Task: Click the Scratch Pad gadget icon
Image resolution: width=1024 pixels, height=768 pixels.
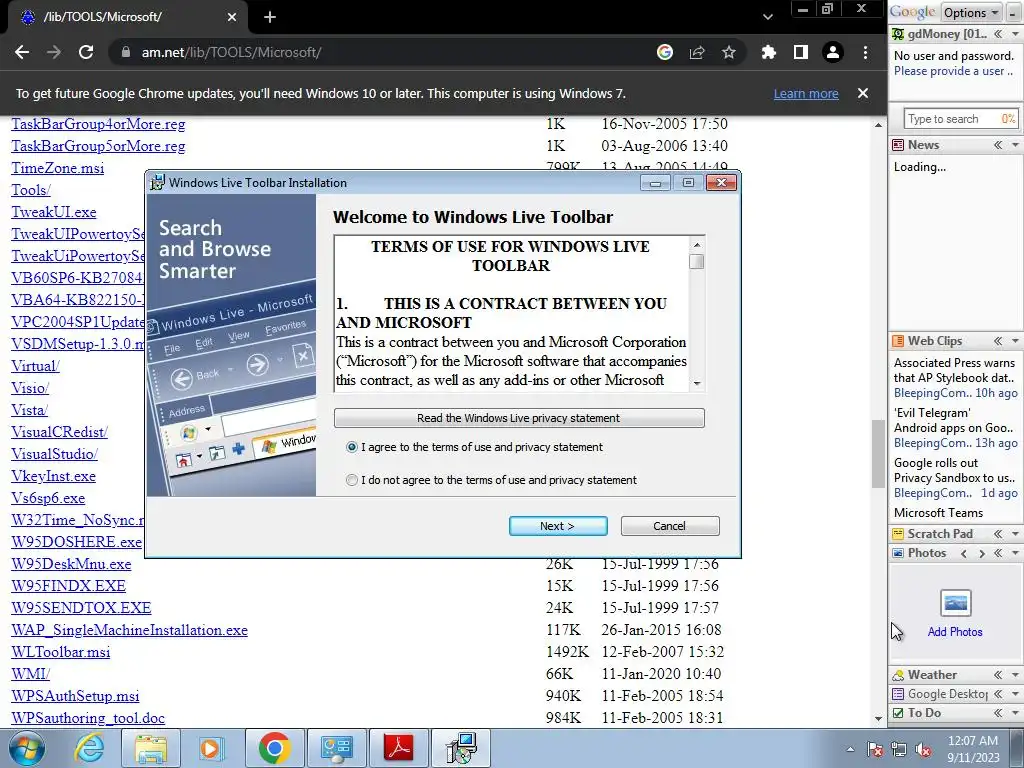Action: 899,534
